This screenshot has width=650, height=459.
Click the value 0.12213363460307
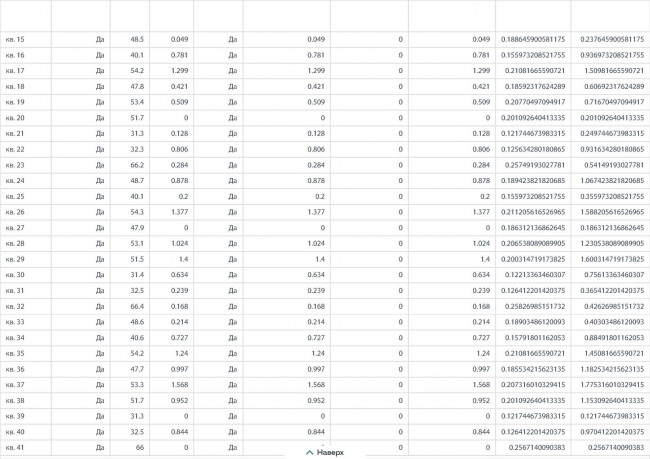coord(535,275)
